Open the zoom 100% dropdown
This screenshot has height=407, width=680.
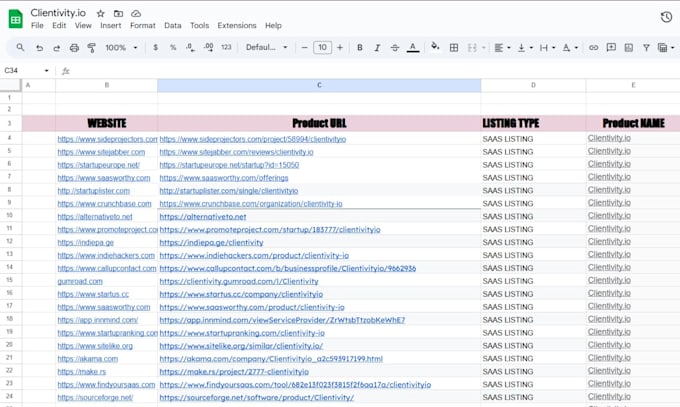[x=121, y=47]
